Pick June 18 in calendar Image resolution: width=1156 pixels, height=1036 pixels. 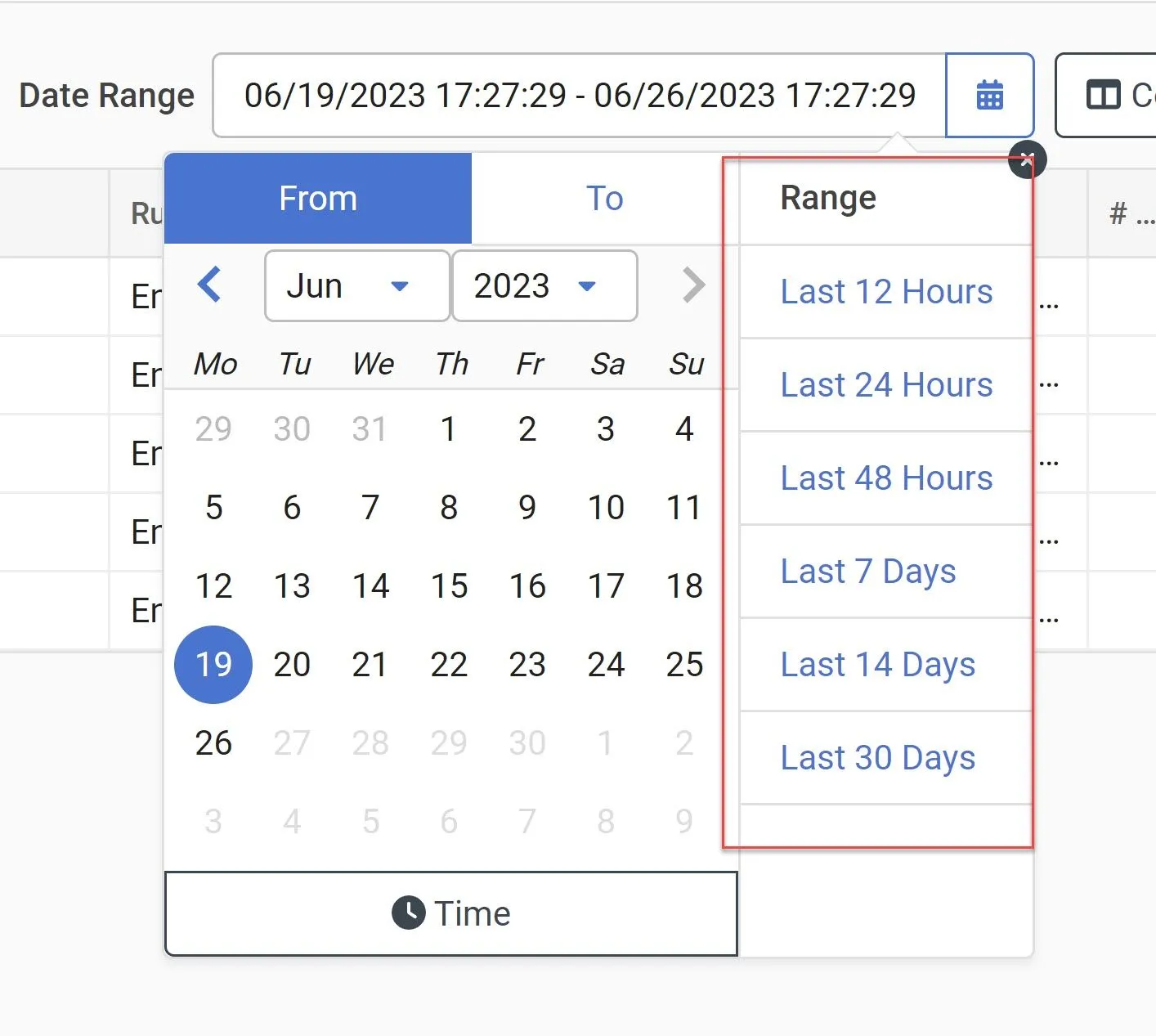click(684, 586)
